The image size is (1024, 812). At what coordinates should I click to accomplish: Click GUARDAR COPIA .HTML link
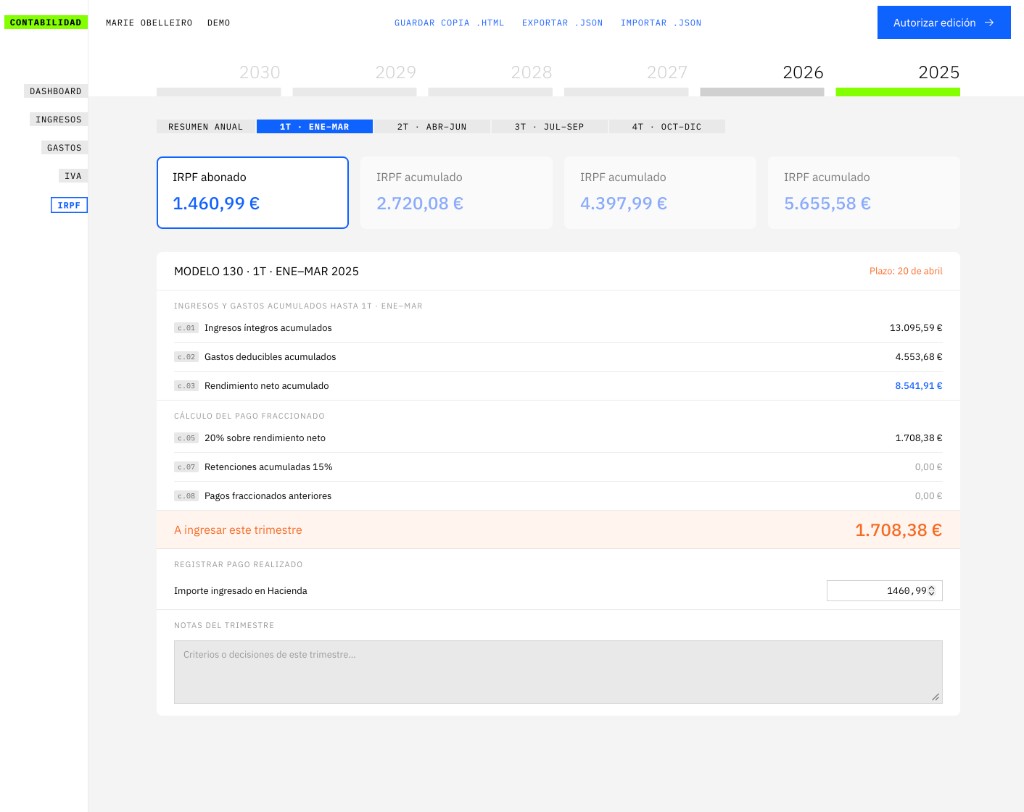click(449, 23)
